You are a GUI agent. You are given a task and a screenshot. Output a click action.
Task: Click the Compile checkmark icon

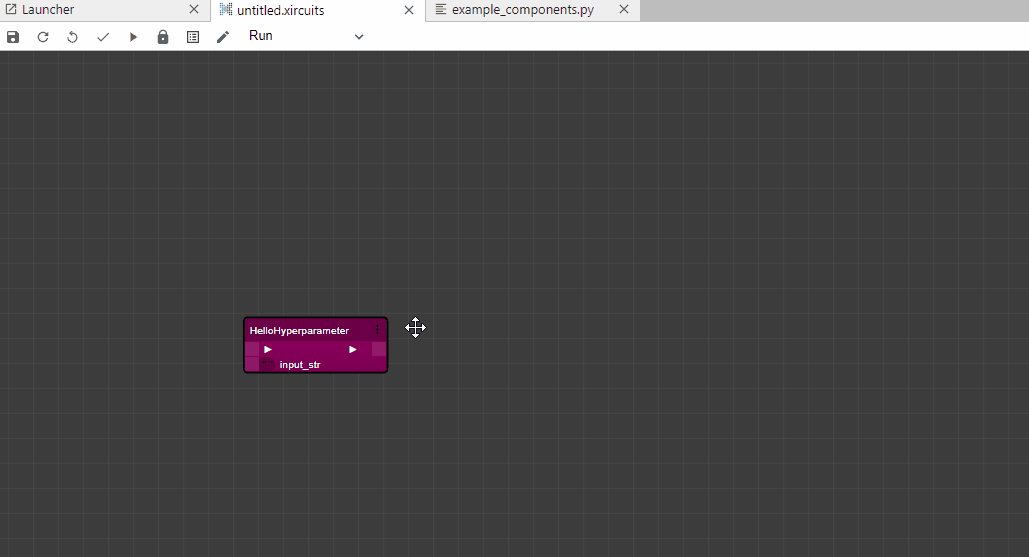tap(102, 37)
